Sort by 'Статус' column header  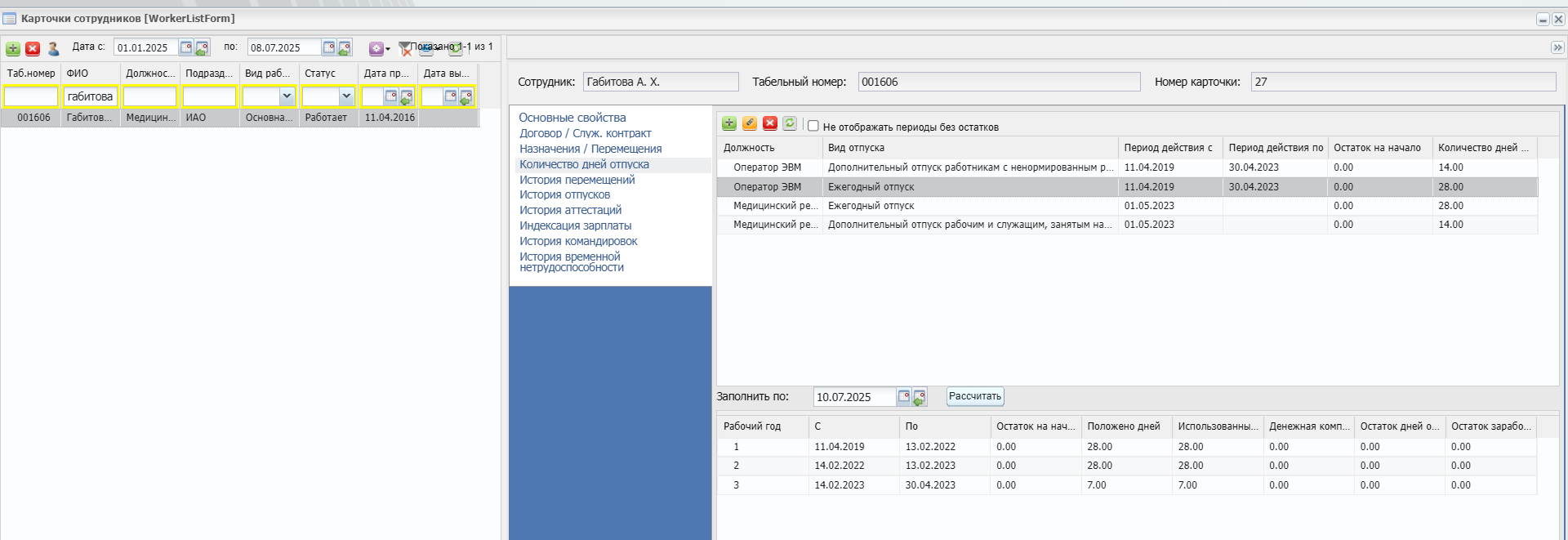(328, 74)
